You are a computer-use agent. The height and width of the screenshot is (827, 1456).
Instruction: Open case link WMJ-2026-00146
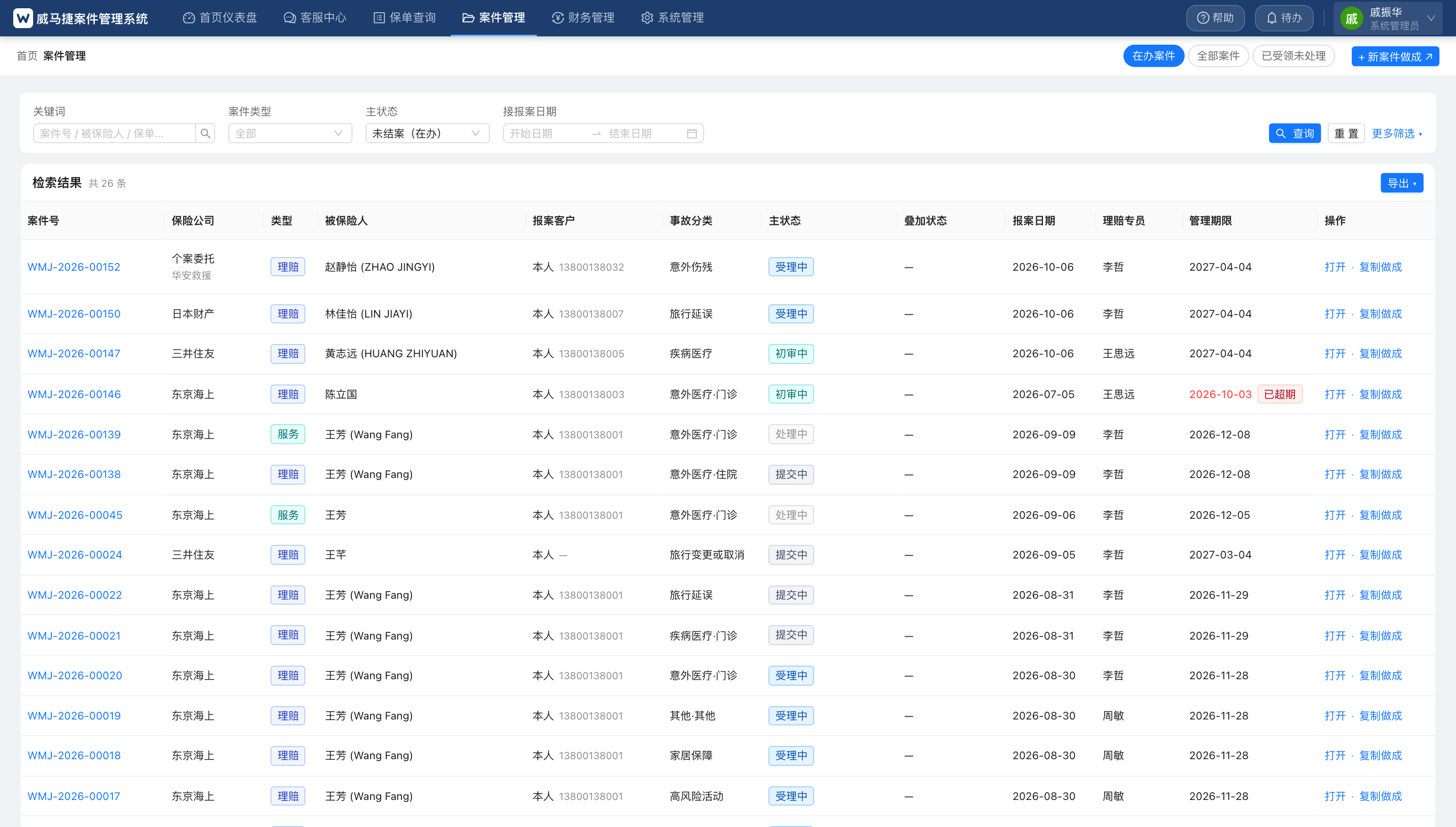tap(74, 394)
